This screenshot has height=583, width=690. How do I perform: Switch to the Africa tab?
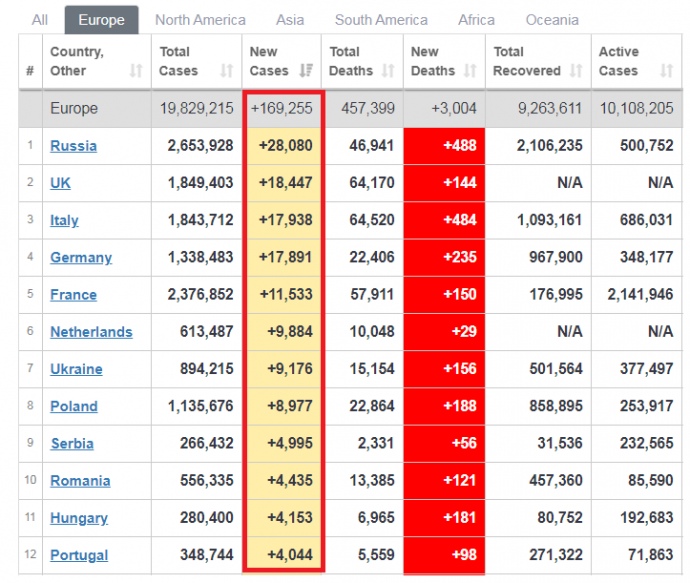pyautogui.click(x=476, y=20)
